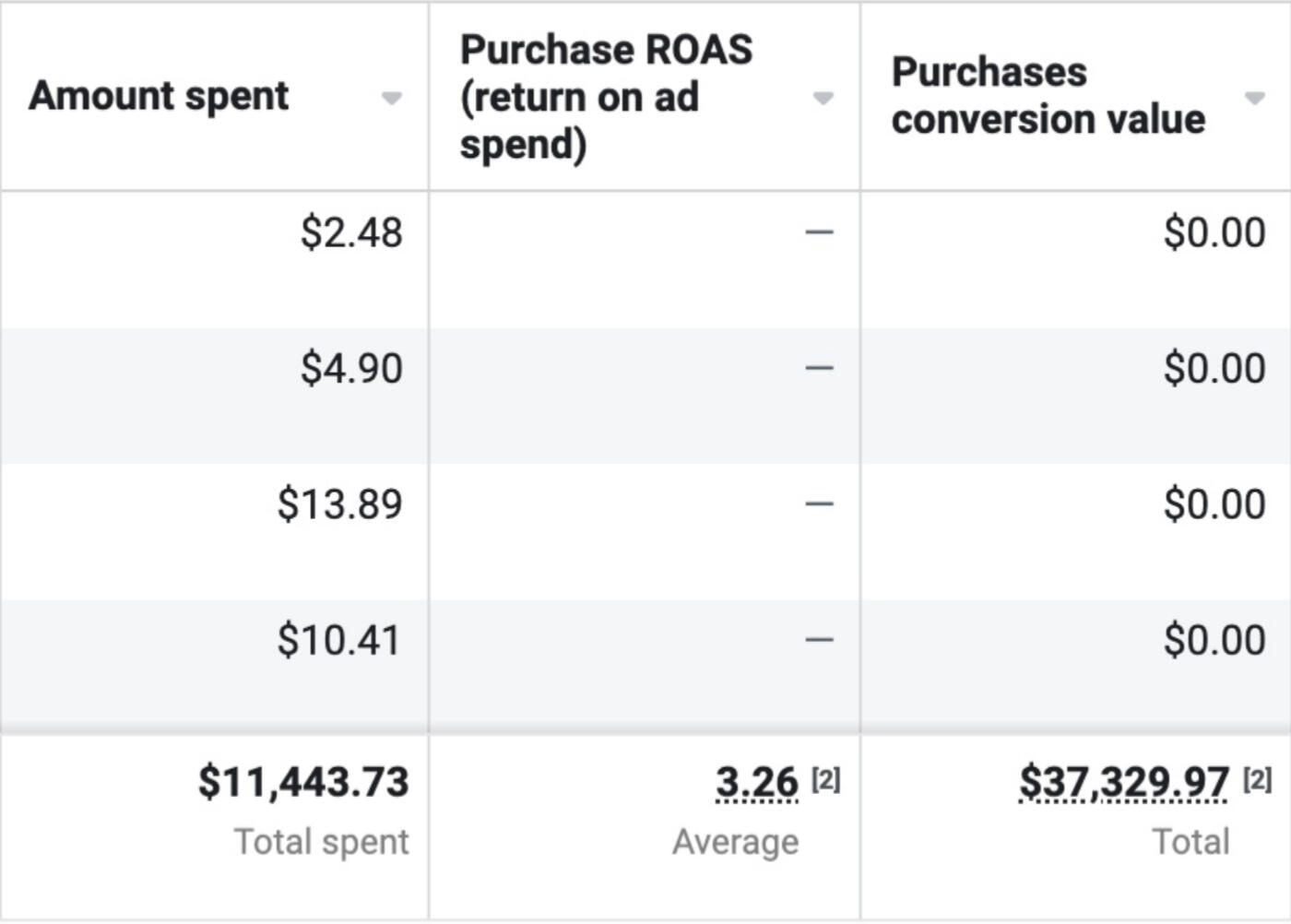Open the 3.26 average ROAS total link

(x=756, y=783)
